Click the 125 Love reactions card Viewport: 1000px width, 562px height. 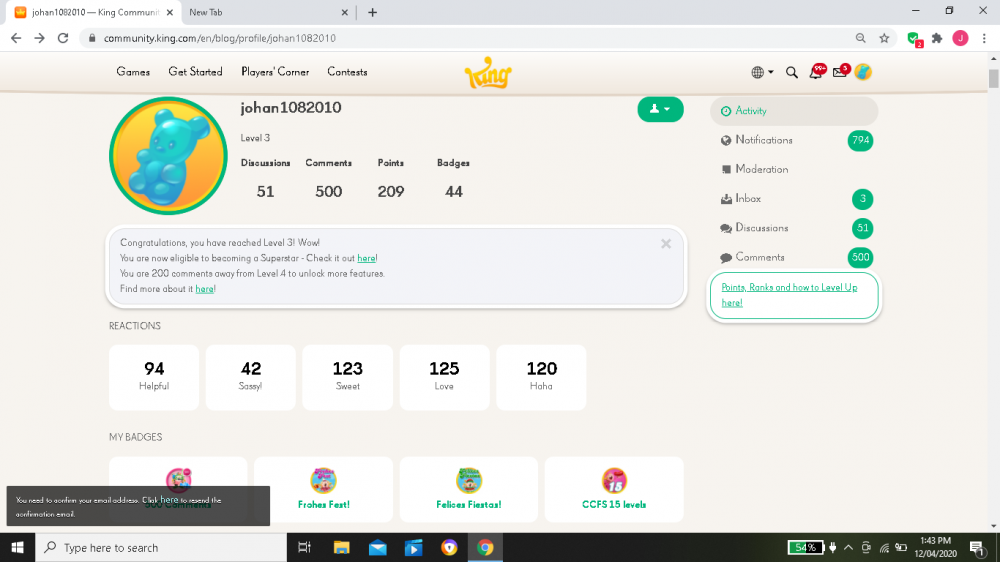tap(445, 378)
